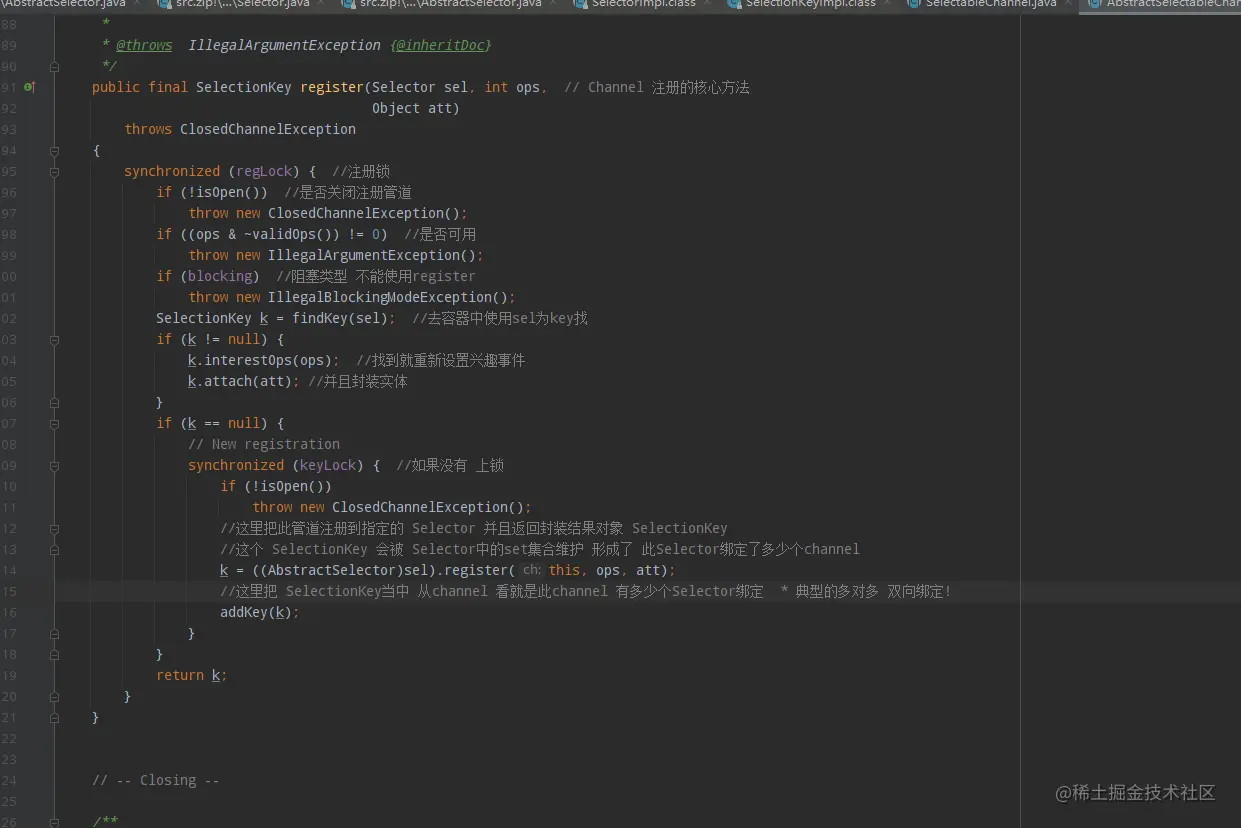
Task: Click '//阻塞类型 不能使用register' comment
Action: pyautogui.click(x=376, y=276)
